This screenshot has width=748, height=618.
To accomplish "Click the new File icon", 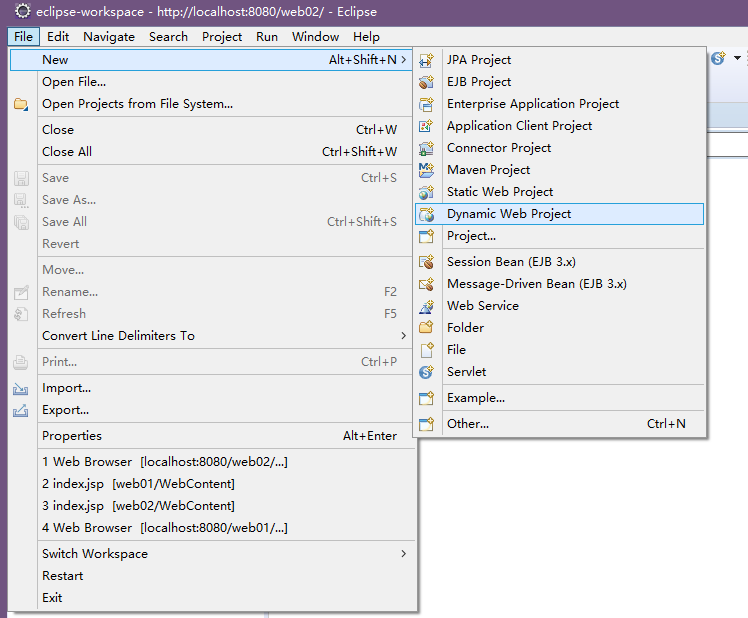I will pos(426,350).
